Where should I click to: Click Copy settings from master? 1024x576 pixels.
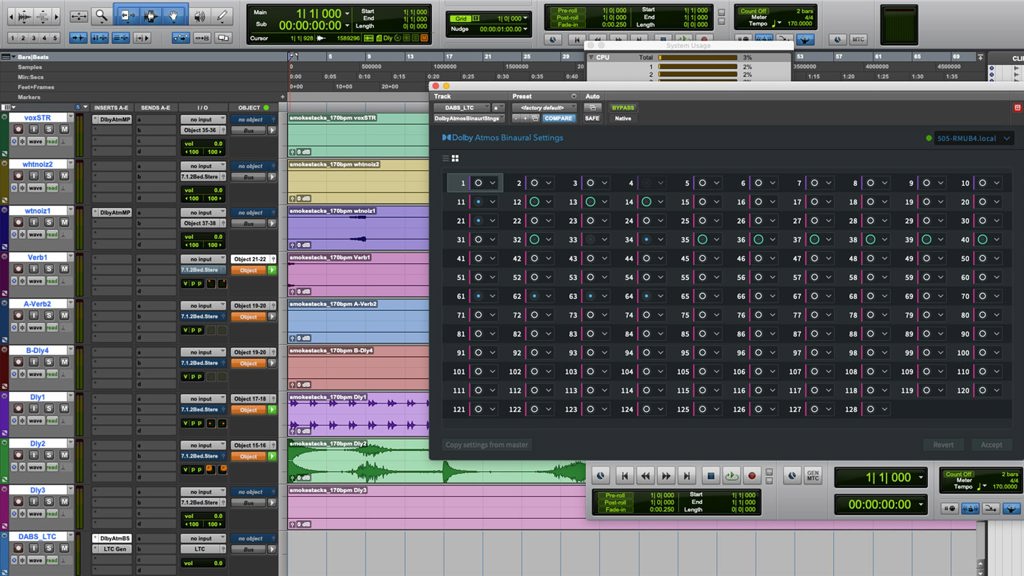(x=487, y=445)
